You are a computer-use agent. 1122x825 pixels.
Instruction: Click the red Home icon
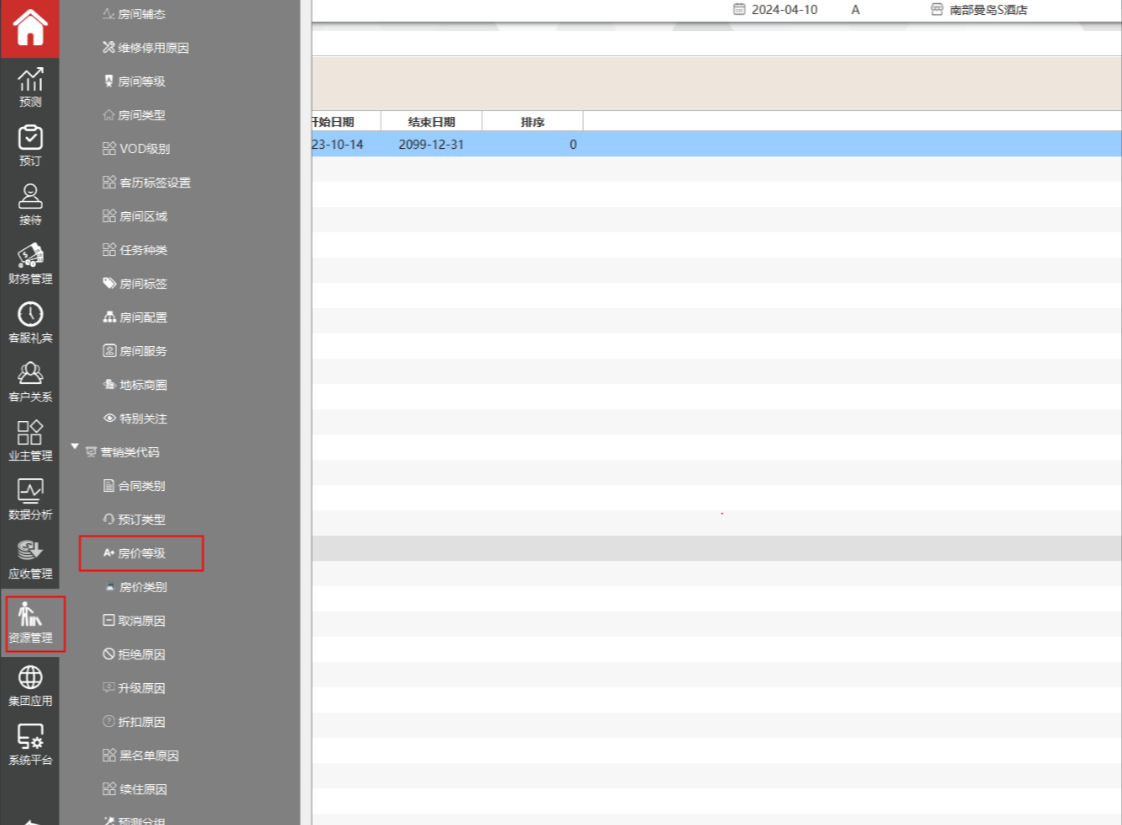(x=30, y=29)
